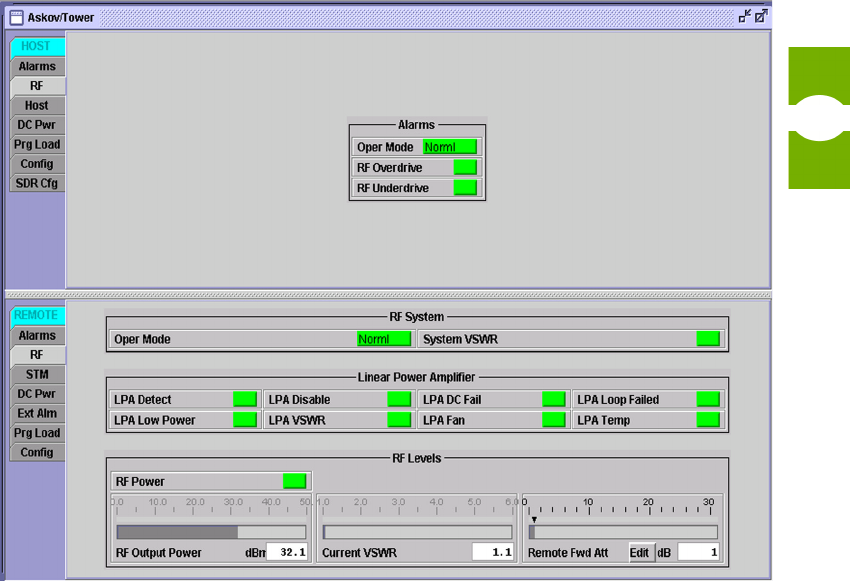Screen dimensions: 850x581
Task: Click the HOST section header label
Action: [x=36, y=46]
